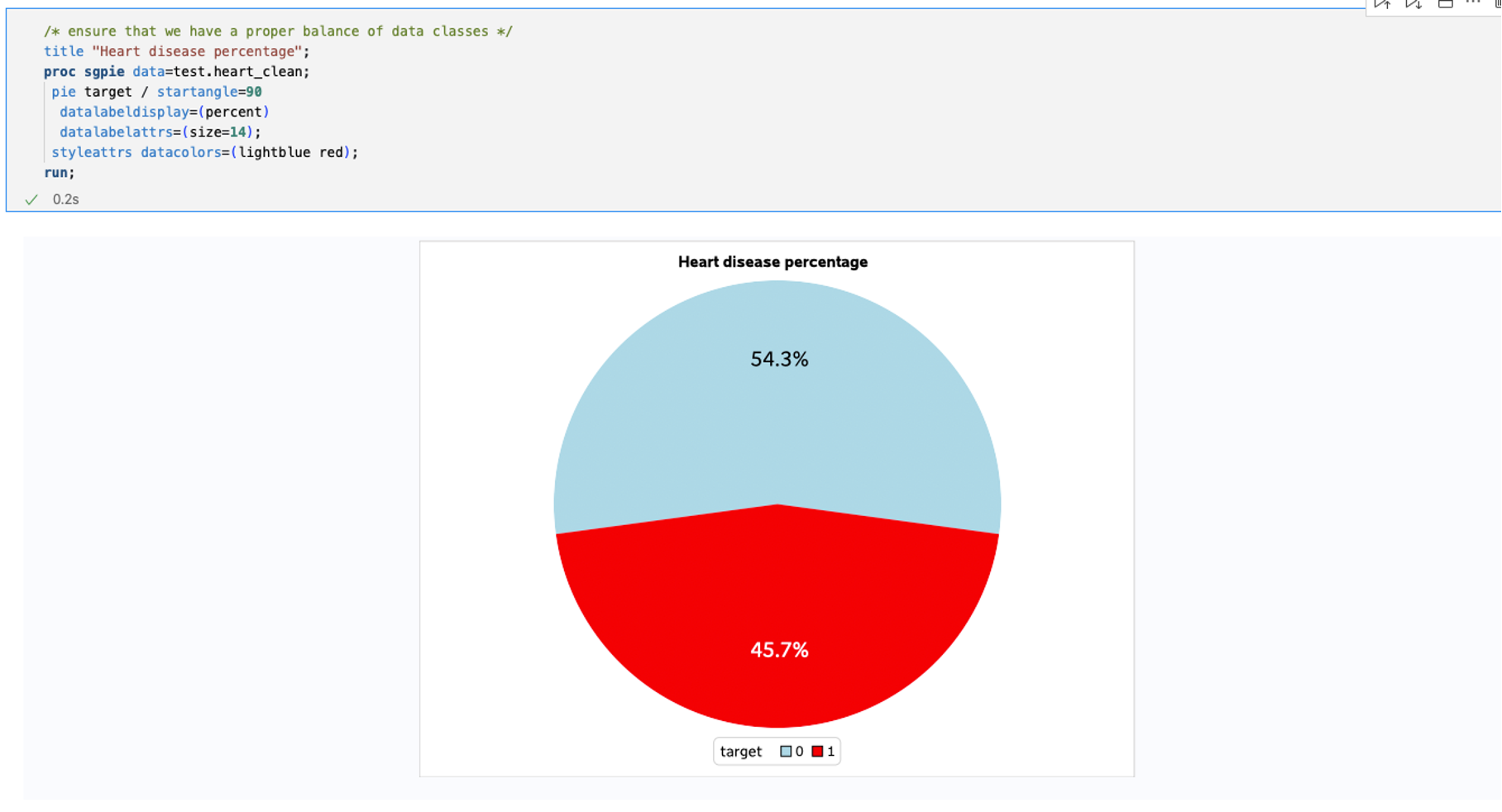Click the Delete Cell trash icon
1502x812 pixels.
(x=1498, y=4)
